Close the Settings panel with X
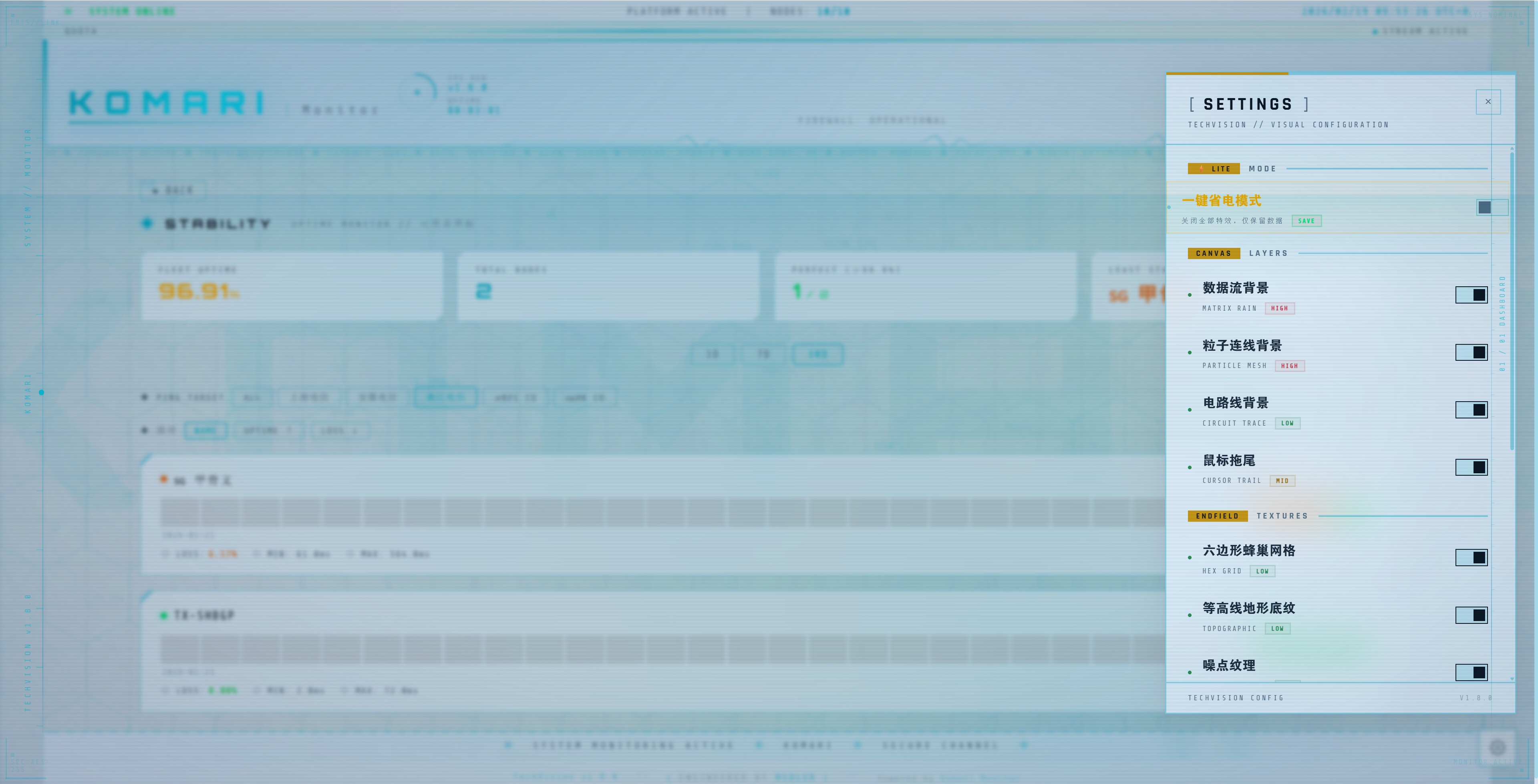 pos(1488,102)
